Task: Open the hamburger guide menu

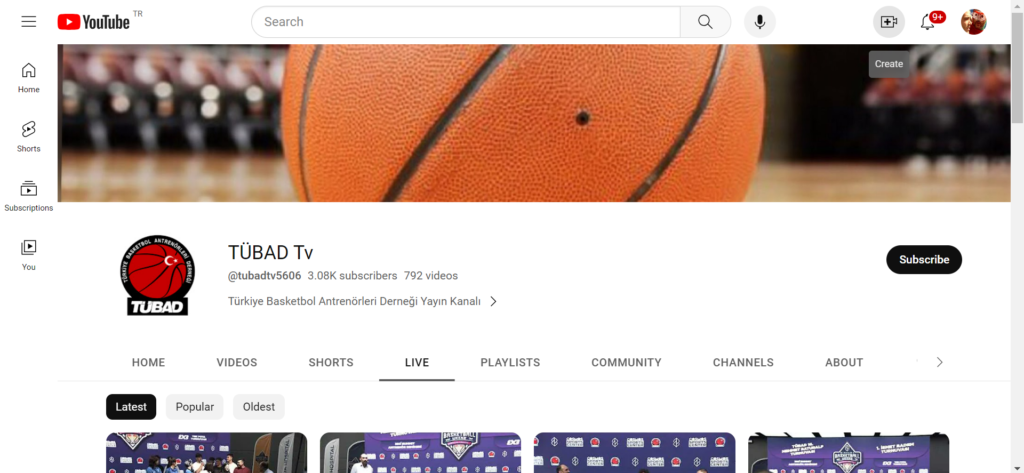Action: (x=29, y=22)
